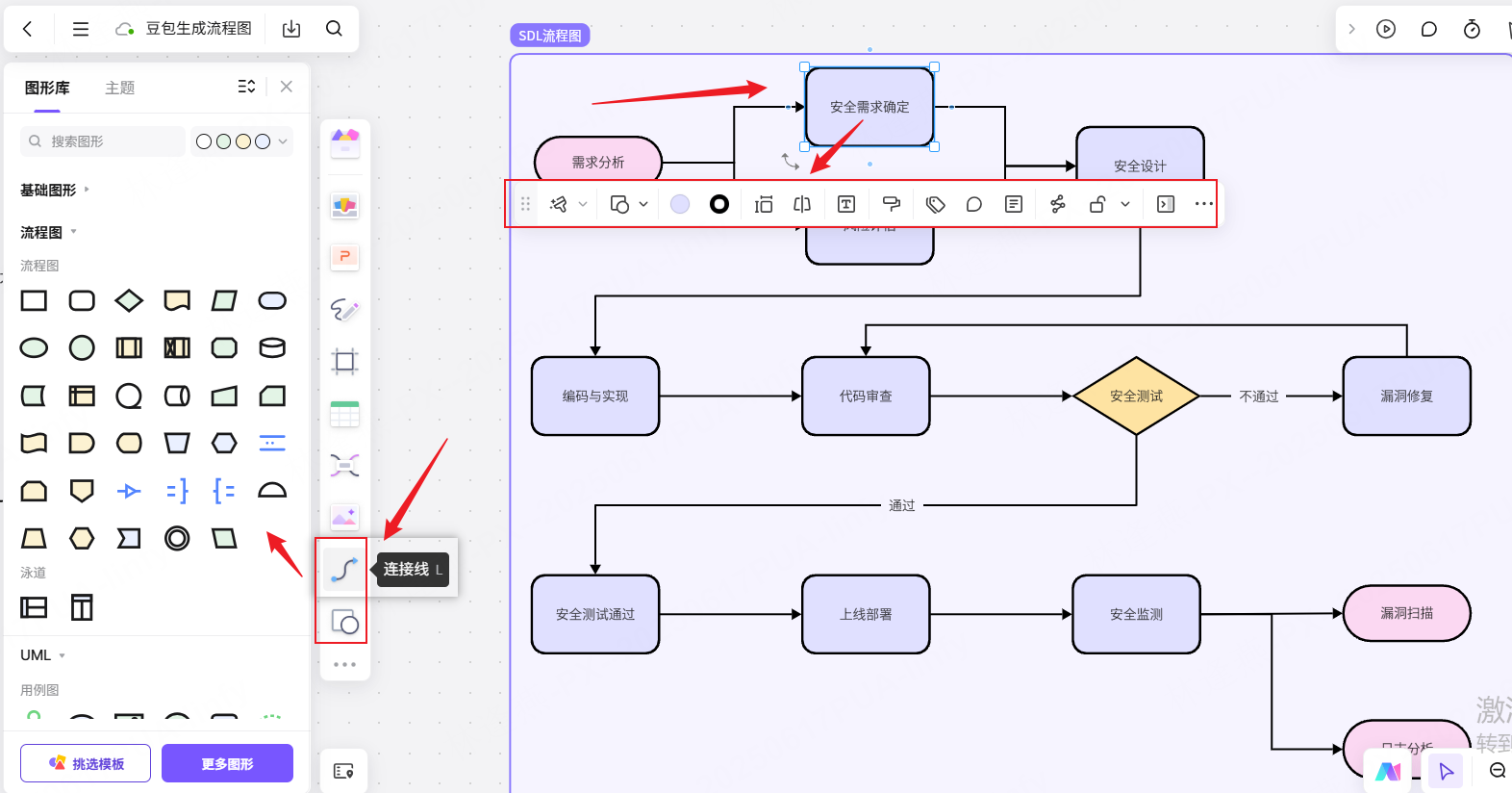The image size is (1512, 793).
Task: Click the export download icon
Action: [x=291, y=29]
